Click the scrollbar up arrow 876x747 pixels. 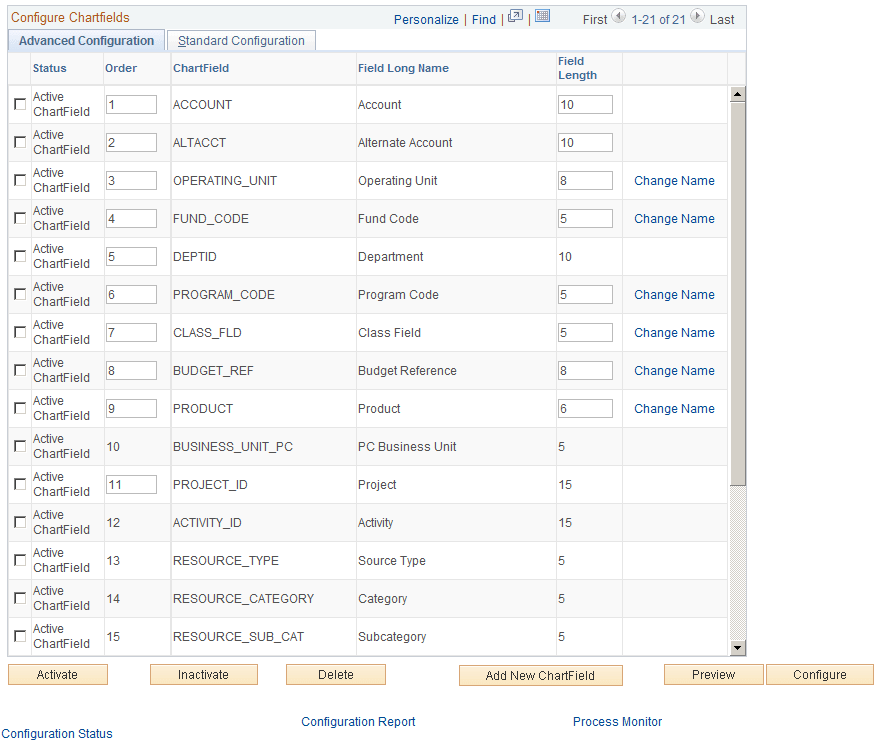(x=738, y=93)
